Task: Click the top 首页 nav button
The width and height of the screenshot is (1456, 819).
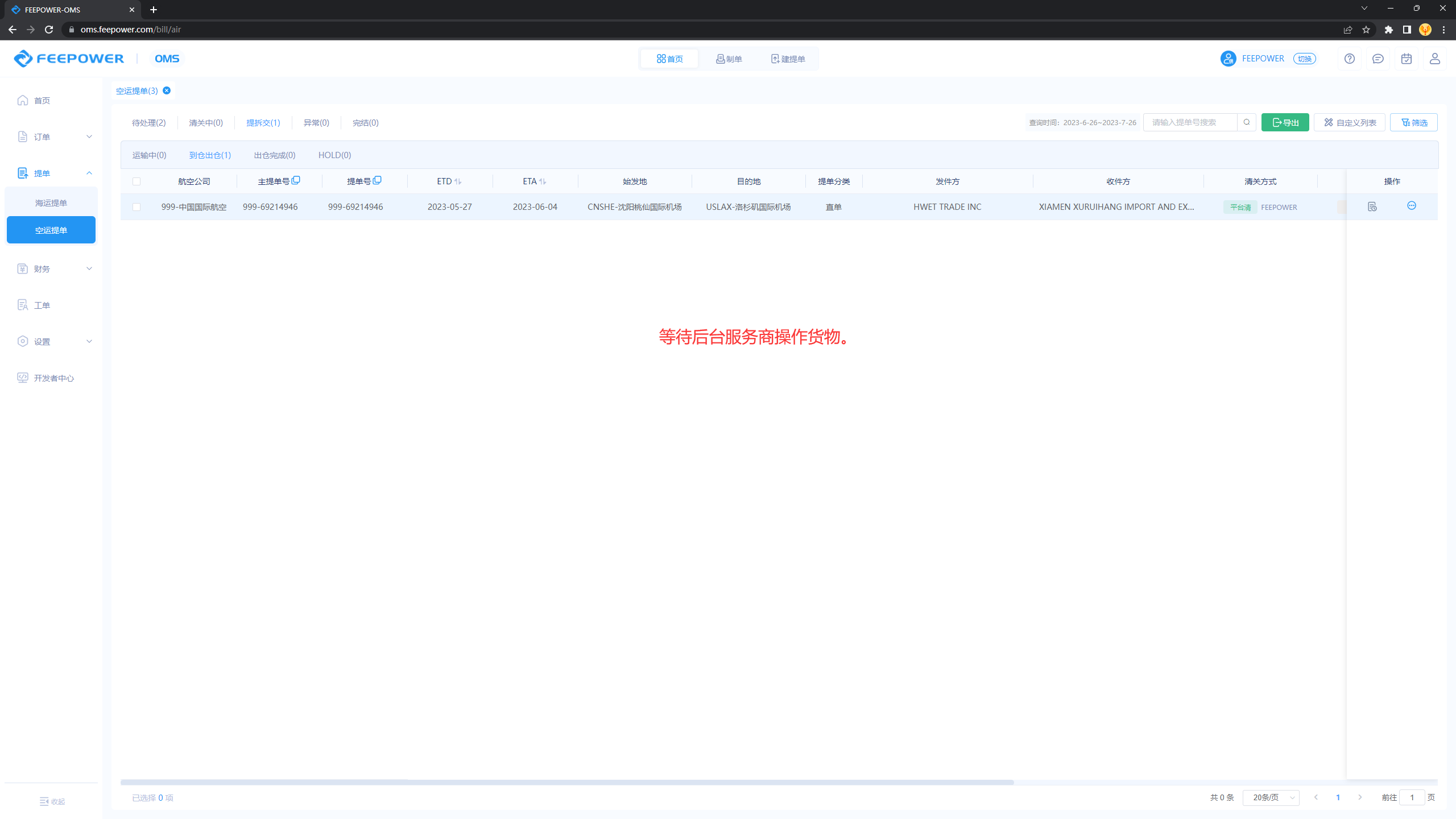Action: (669, 59)
